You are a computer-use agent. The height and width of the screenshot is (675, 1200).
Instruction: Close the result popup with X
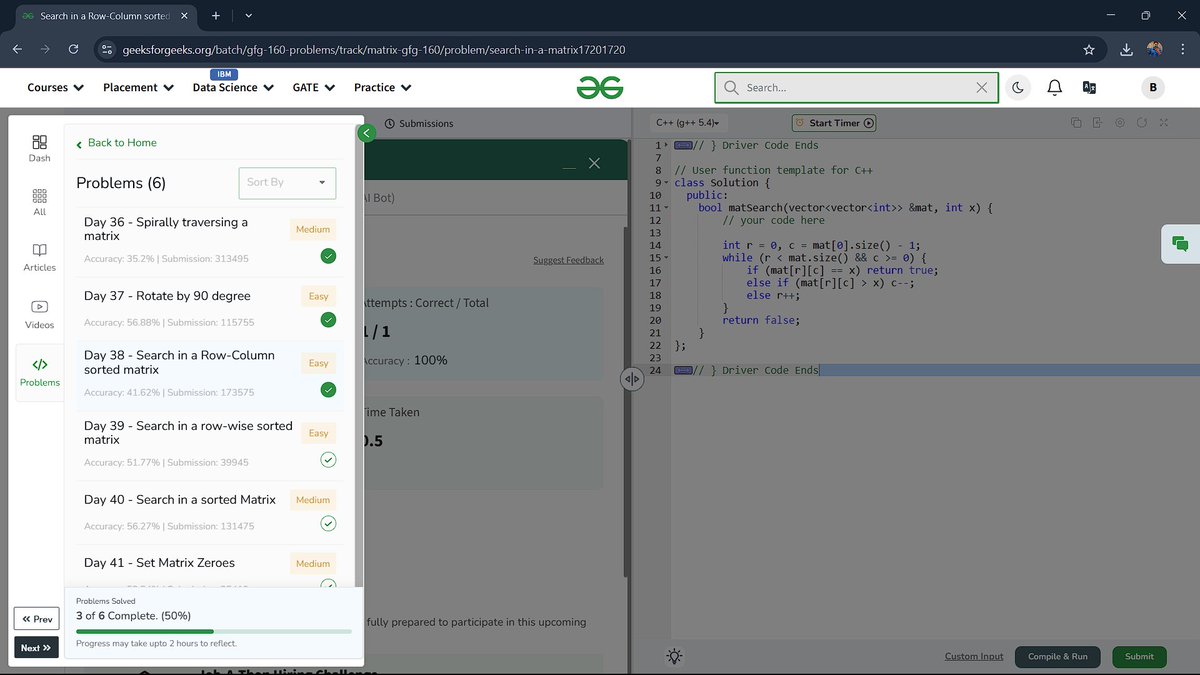(x=594, y=163)
